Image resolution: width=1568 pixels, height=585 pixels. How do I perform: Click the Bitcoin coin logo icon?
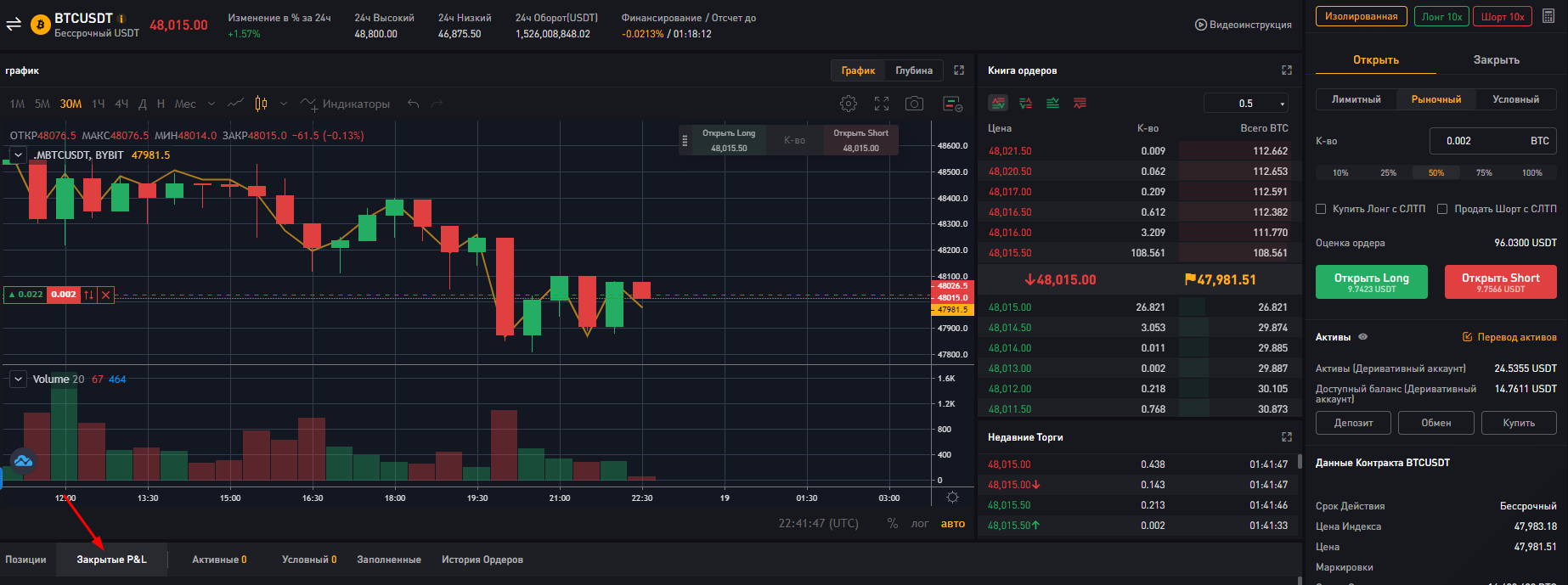click(40, 25)
